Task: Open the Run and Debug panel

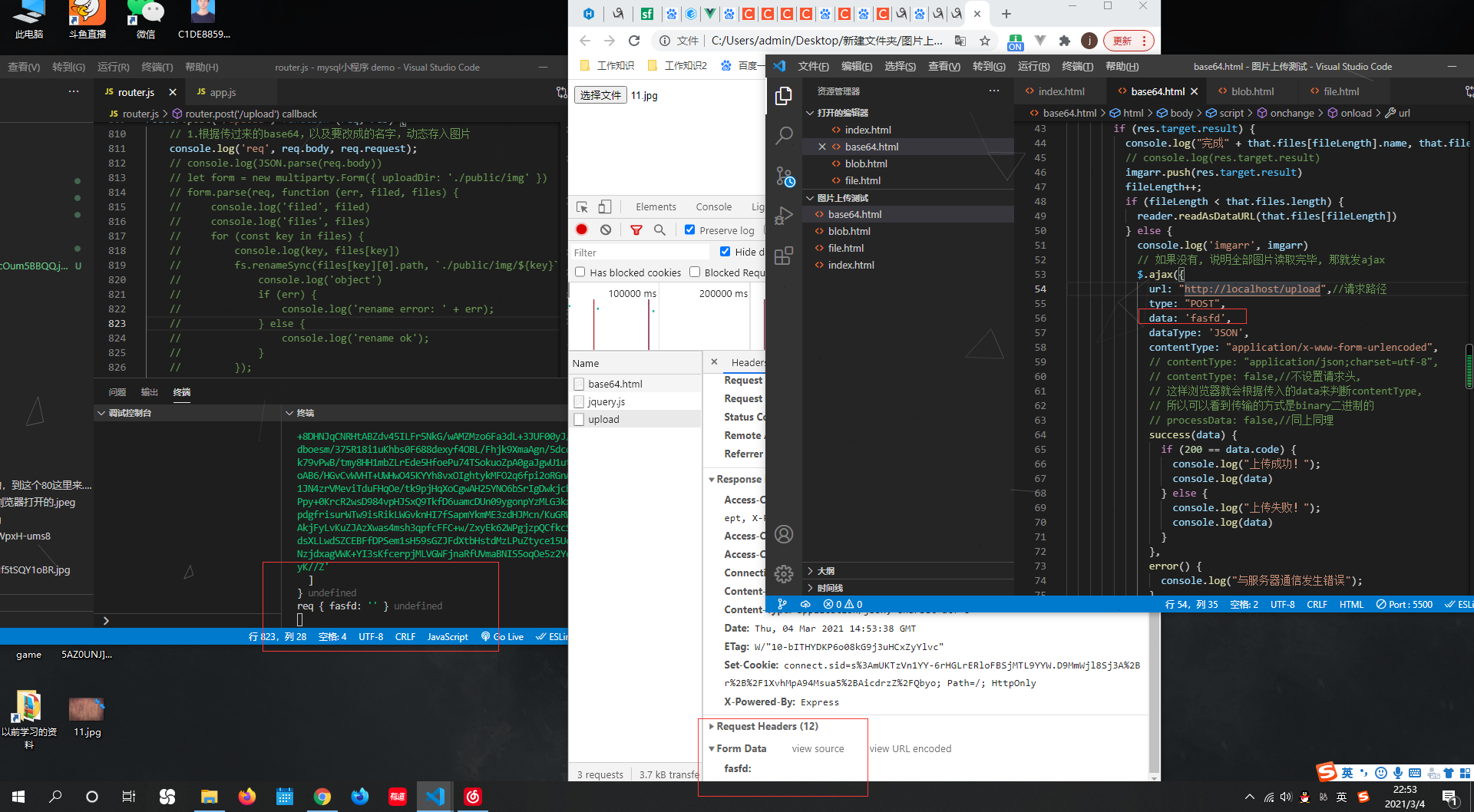Action: [x=784, y=216]
